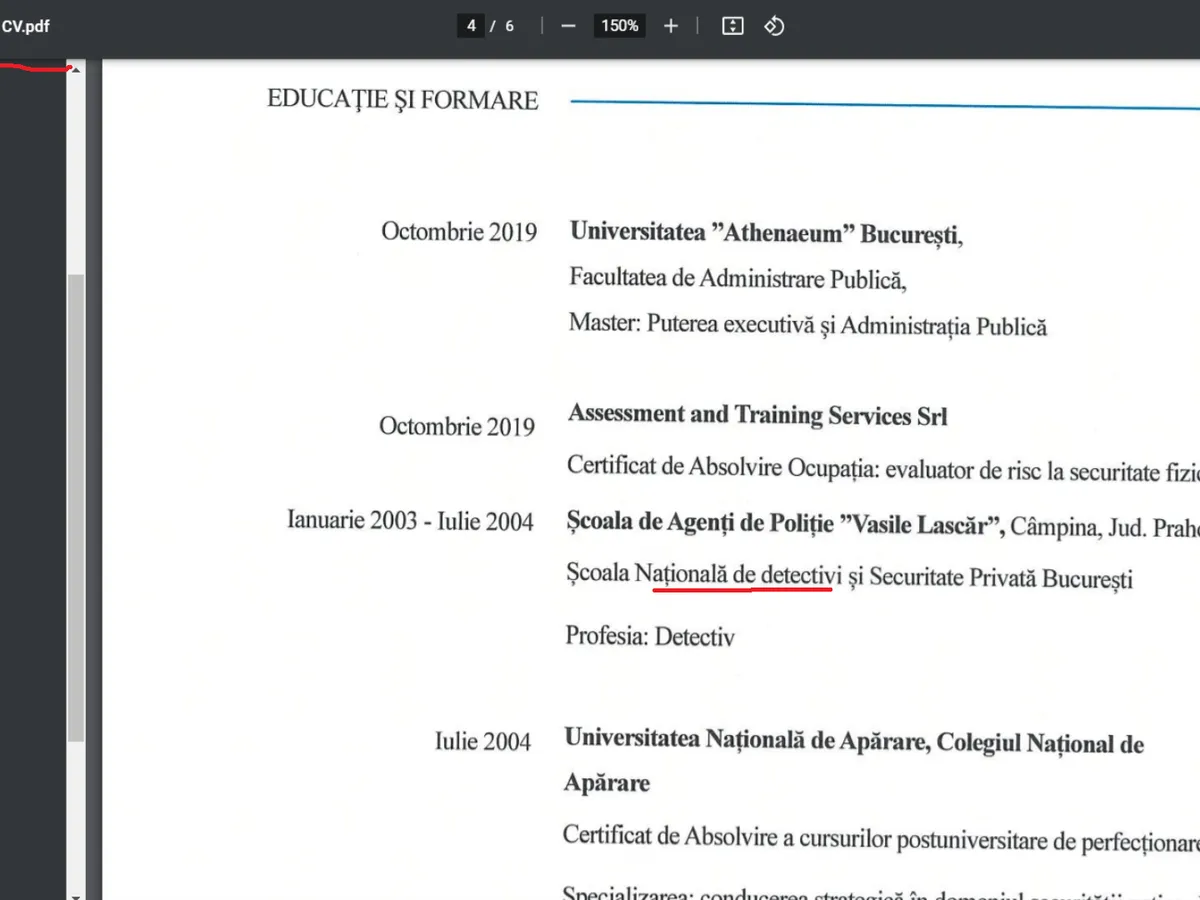1200x900 pixels.
Task: Click the "Facultatea de Administrare Publică" line
Action: pos(737,278)
